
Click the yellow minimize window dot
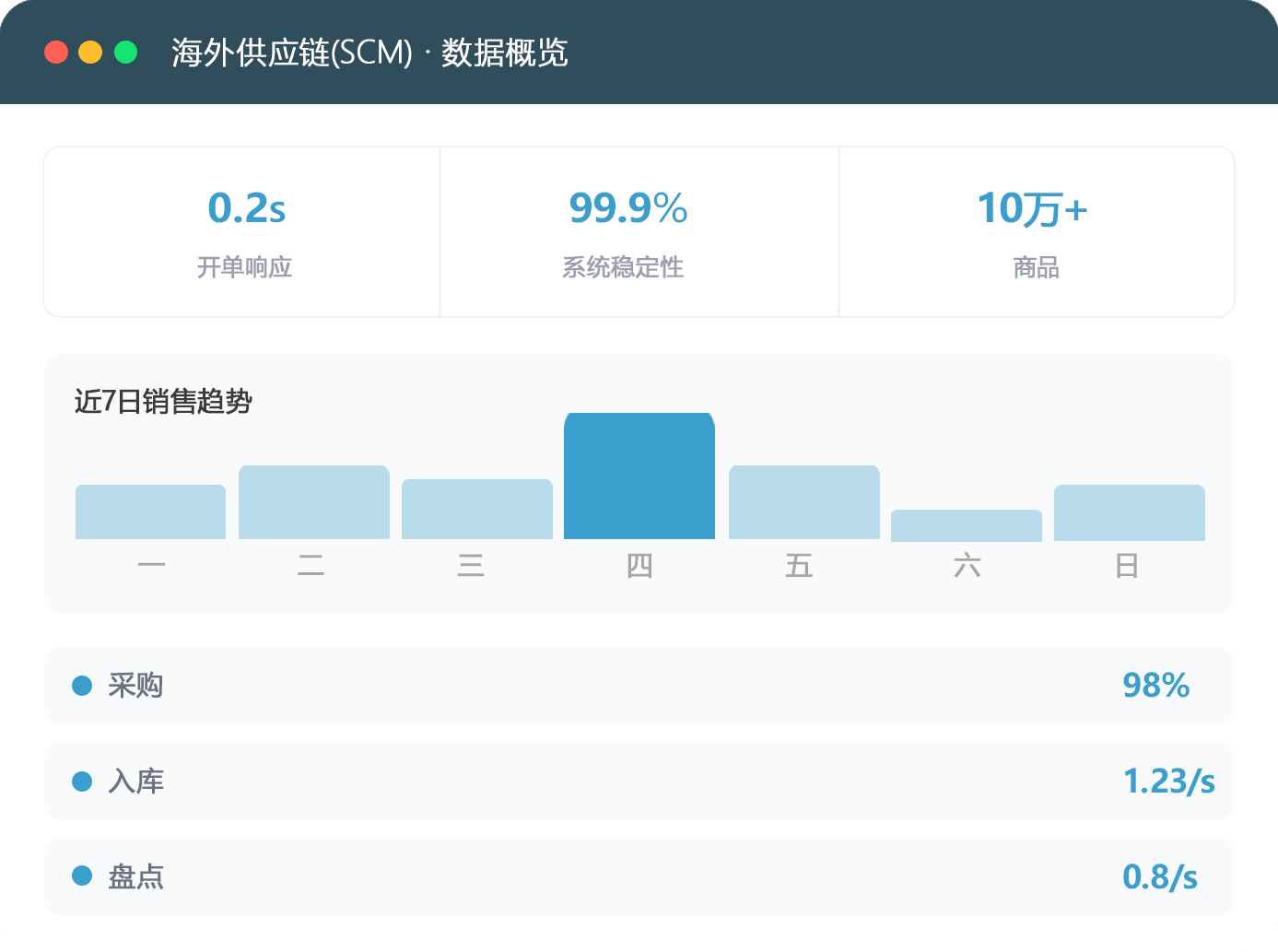[x=90, y=53]
